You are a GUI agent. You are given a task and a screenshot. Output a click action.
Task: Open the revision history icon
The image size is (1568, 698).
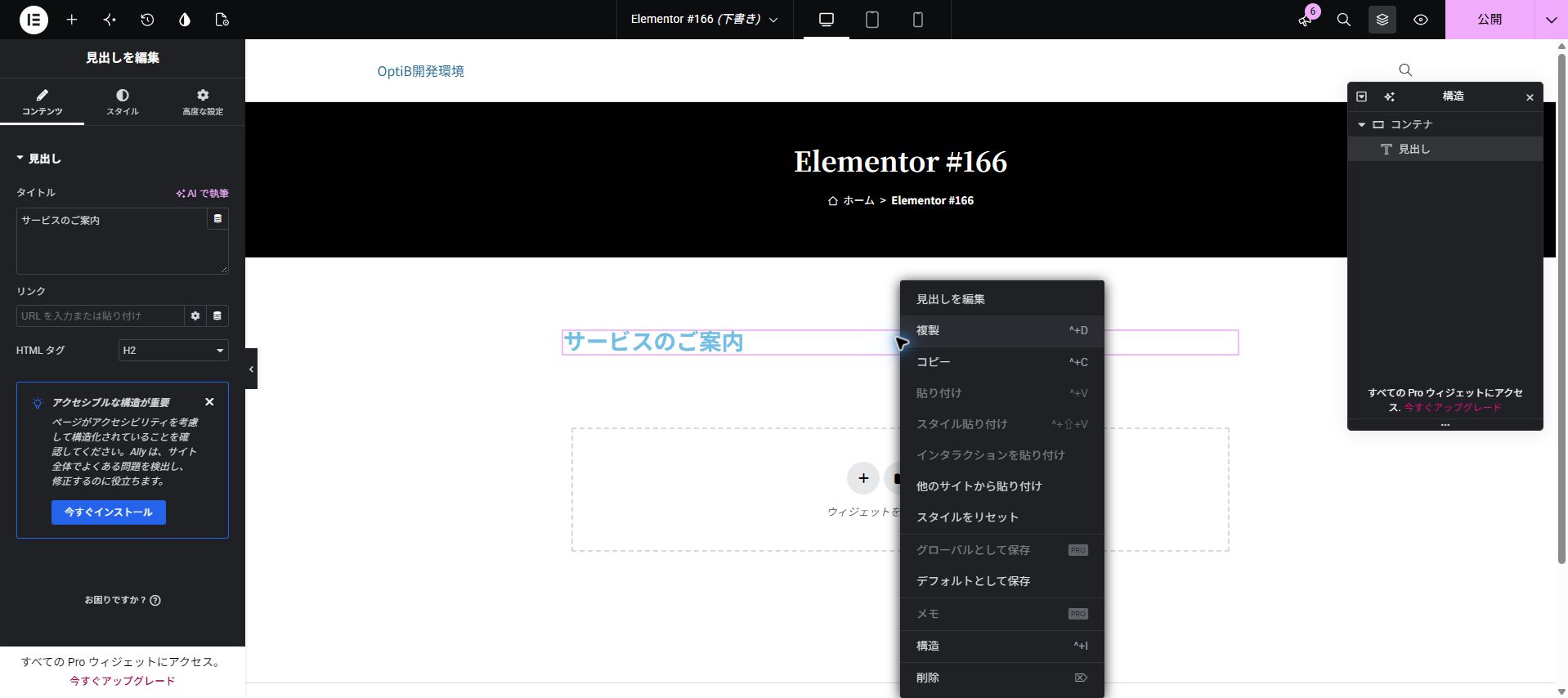pyautogui.click(x=147, y=20)
